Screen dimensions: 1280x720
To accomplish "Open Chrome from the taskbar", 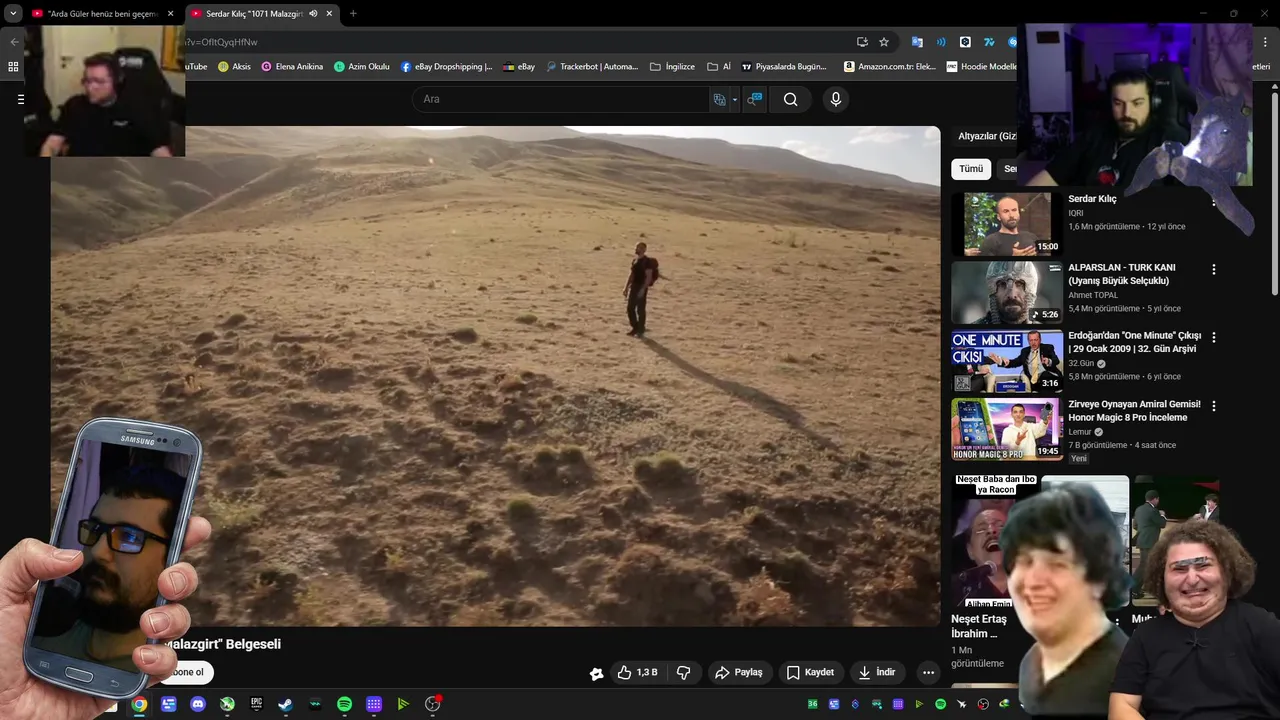I will click(x=139, y=704).
